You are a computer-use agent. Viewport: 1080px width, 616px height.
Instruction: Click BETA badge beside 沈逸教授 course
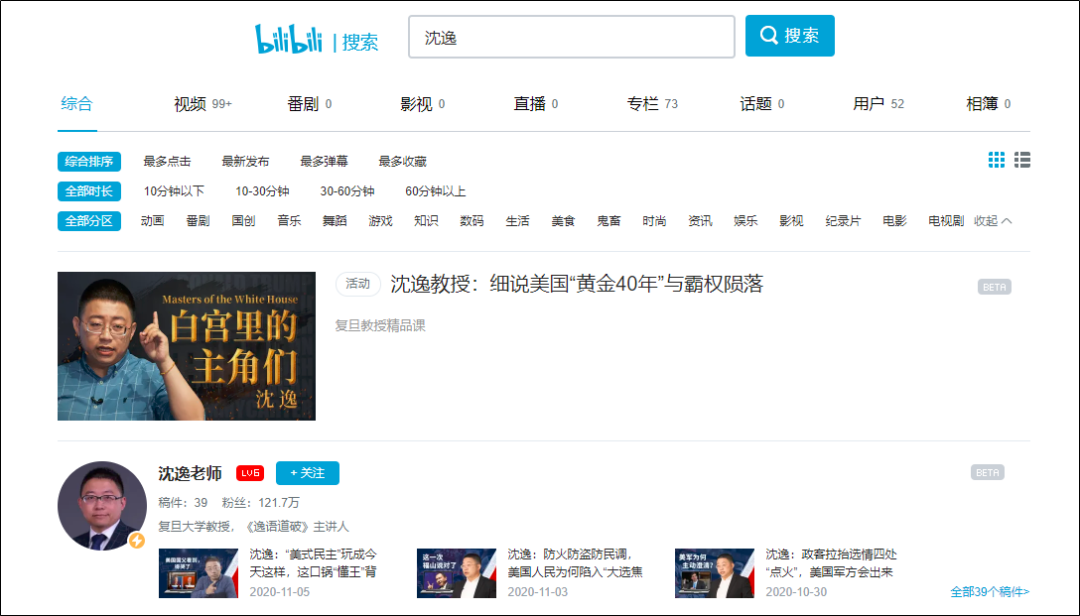click(x=994, y=287)
